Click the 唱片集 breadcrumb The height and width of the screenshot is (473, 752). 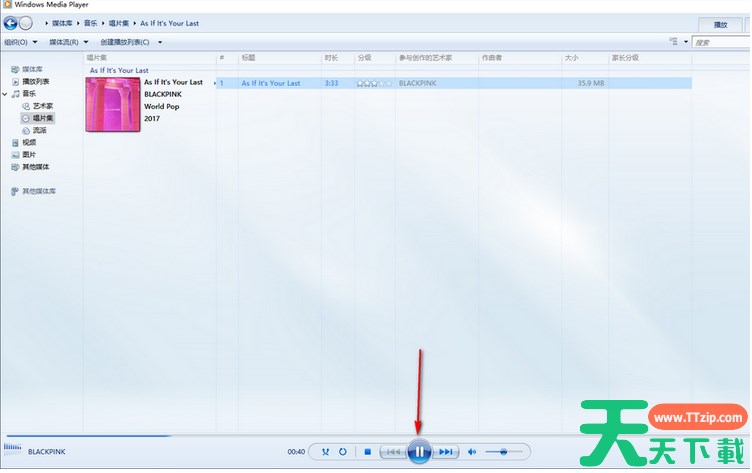coord(118,23)
